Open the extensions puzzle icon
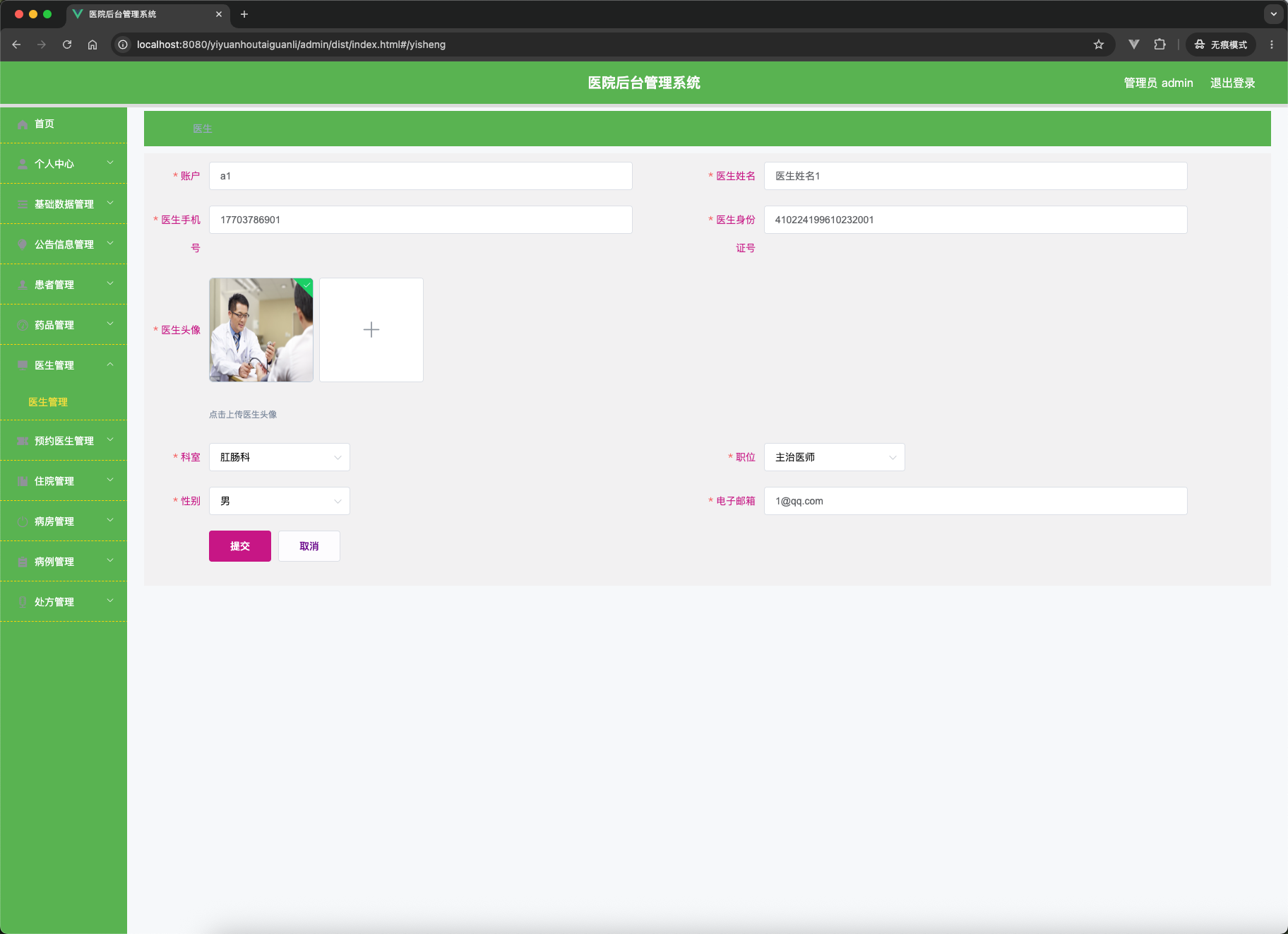The height and width of the screenshot is (934, 1288). 1159,45
